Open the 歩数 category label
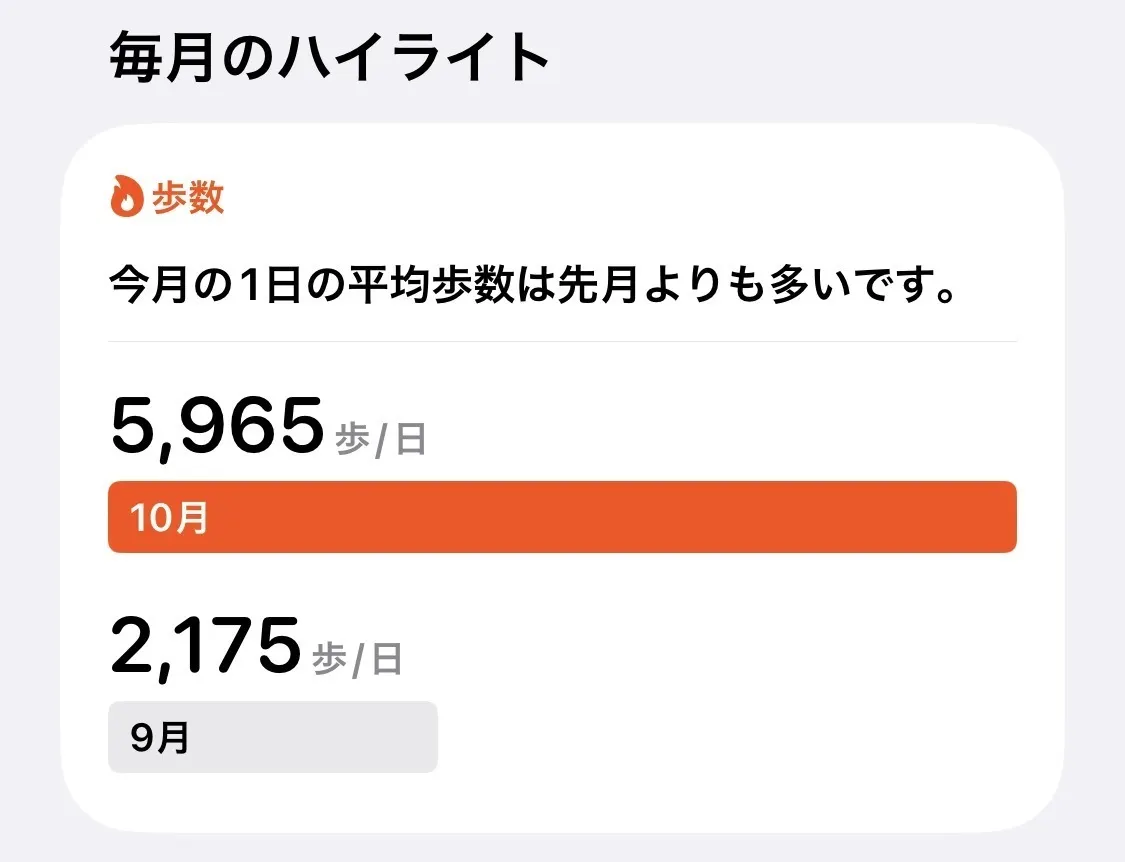 tap(187, 198)
